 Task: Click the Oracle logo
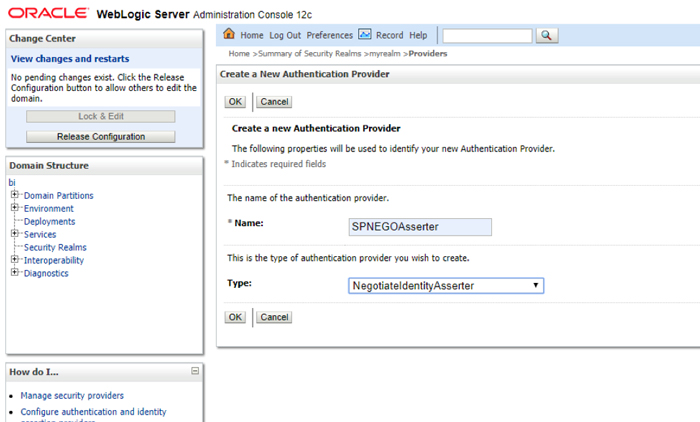point(48,13)
